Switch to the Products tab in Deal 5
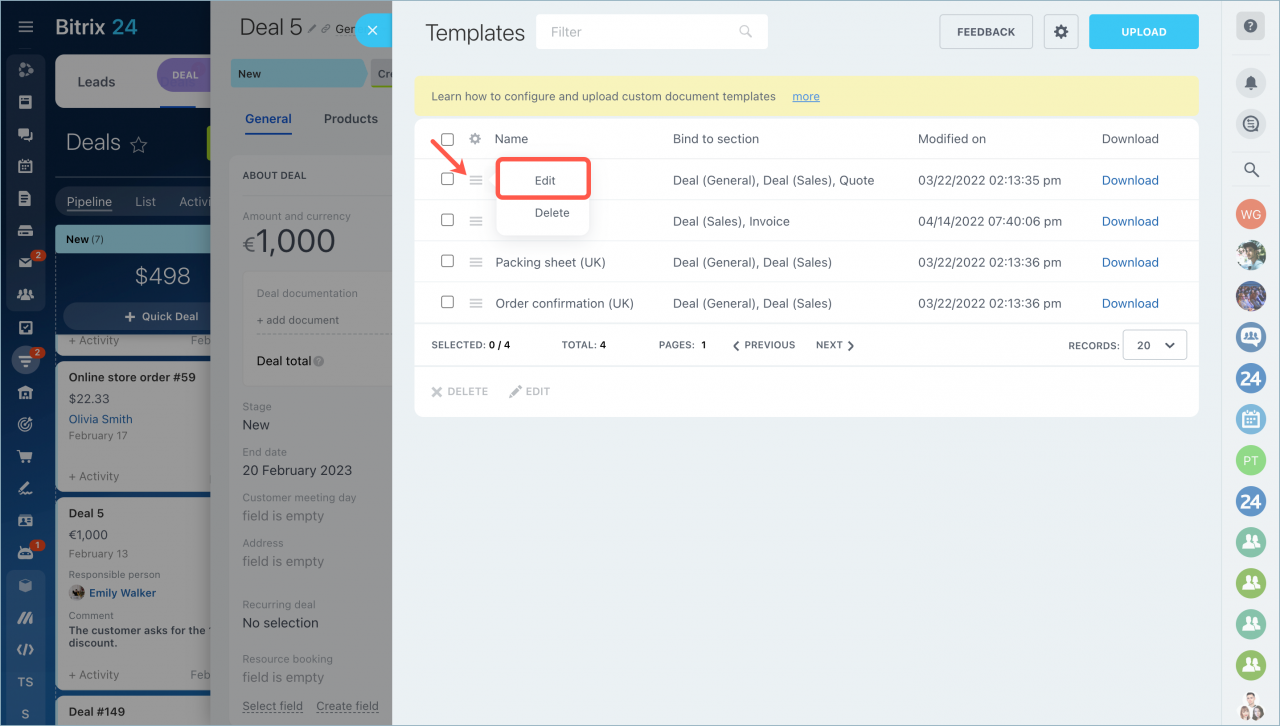The image size is (1280, 726). [351, 119]
